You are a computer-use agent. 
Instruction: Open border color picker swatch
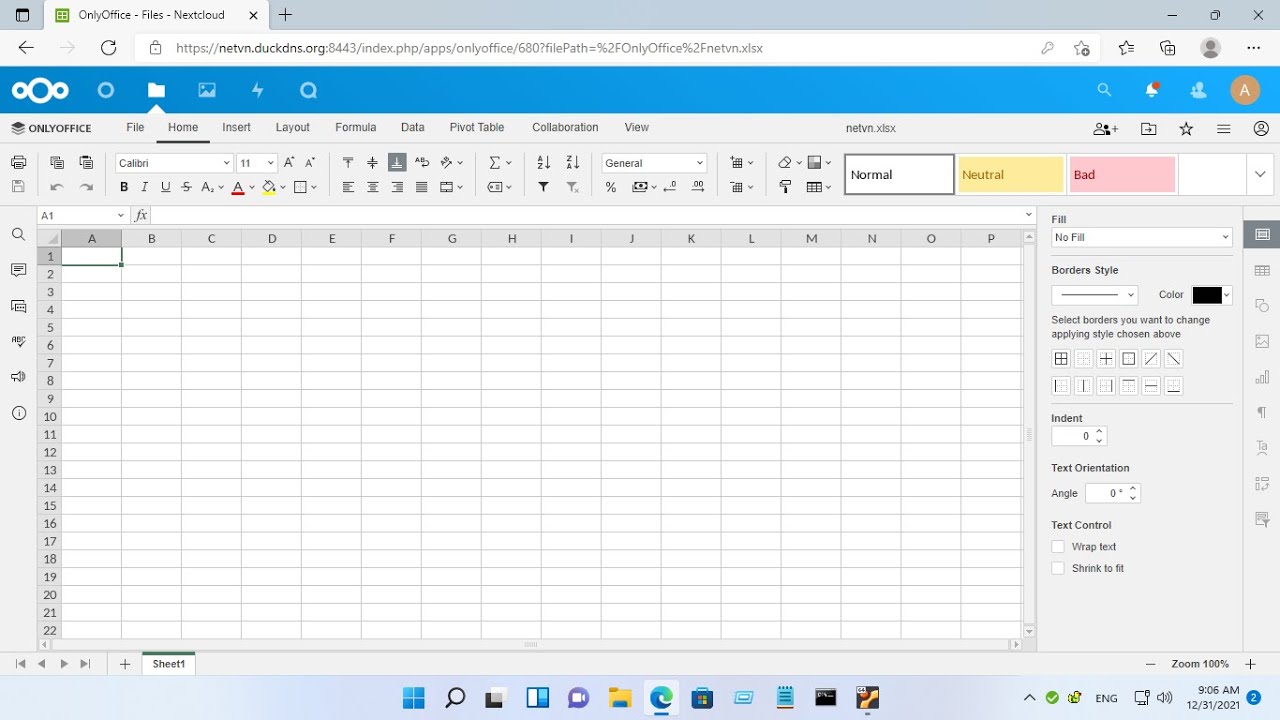1211,295
